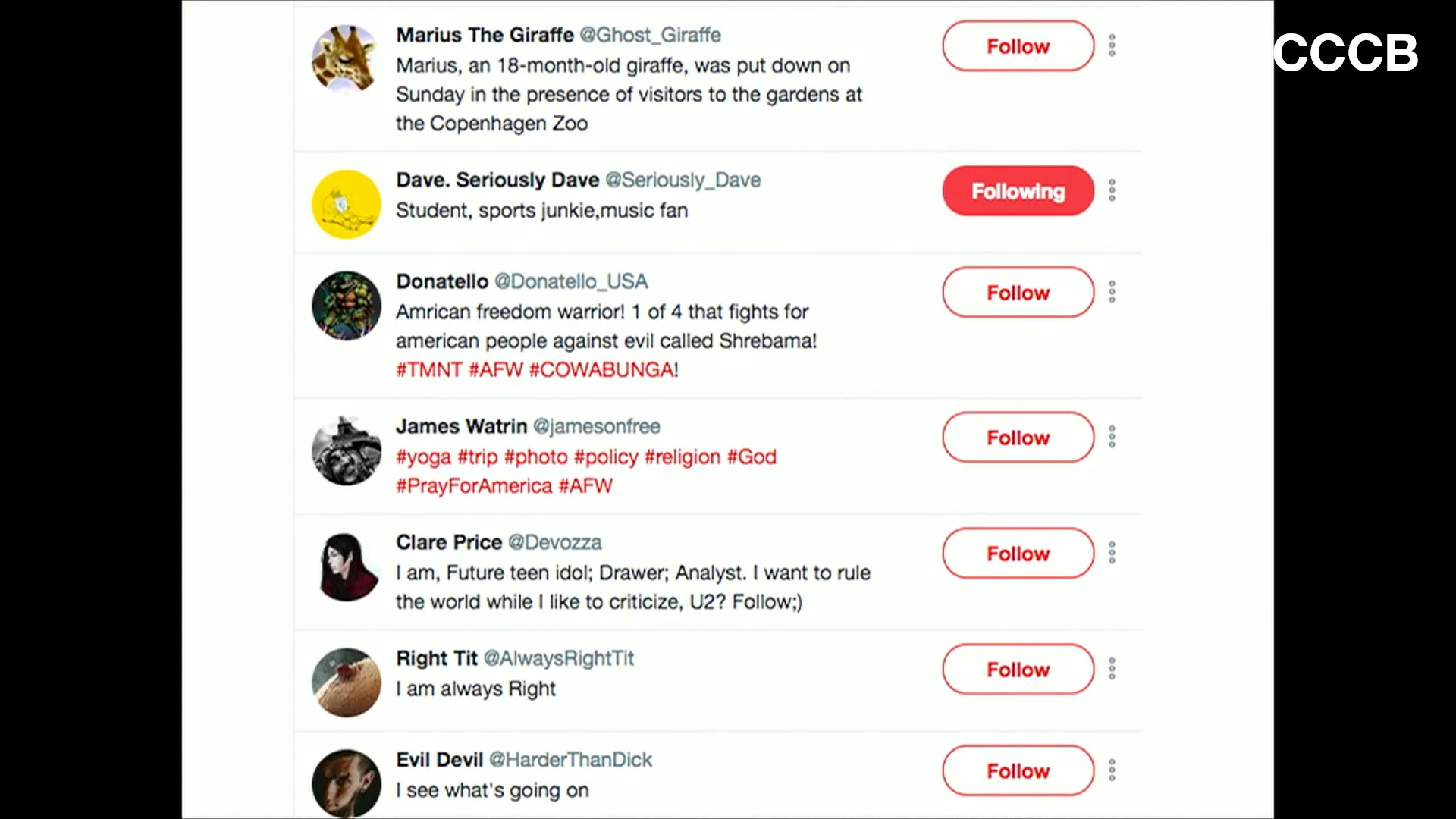
Task: Open three-dot menu for Donatello
Action: click(1112, 292)
